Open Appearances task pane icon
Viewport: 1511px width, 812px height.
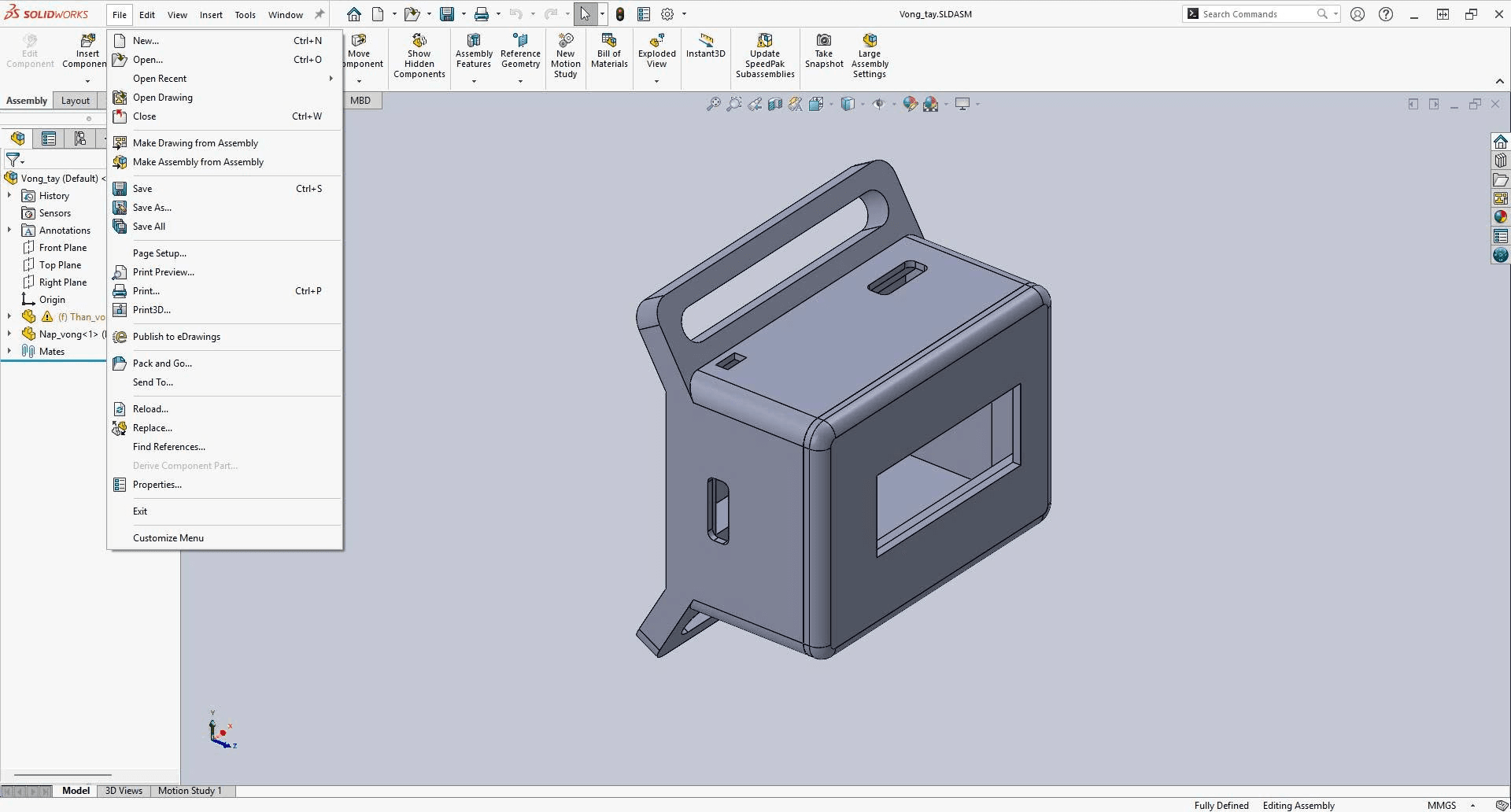1501,217
